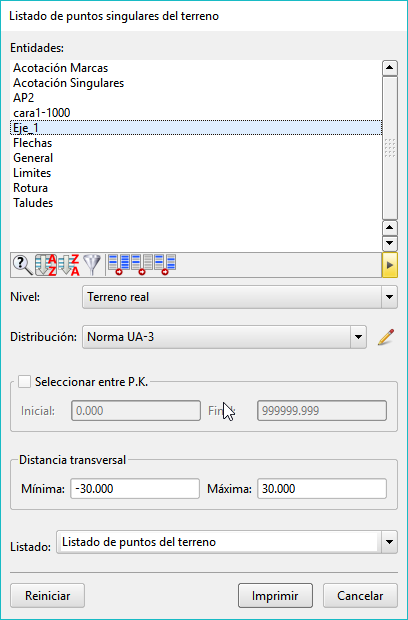Edit distribution with the pencil icon
Screen dimensions: 408x620
385,337
